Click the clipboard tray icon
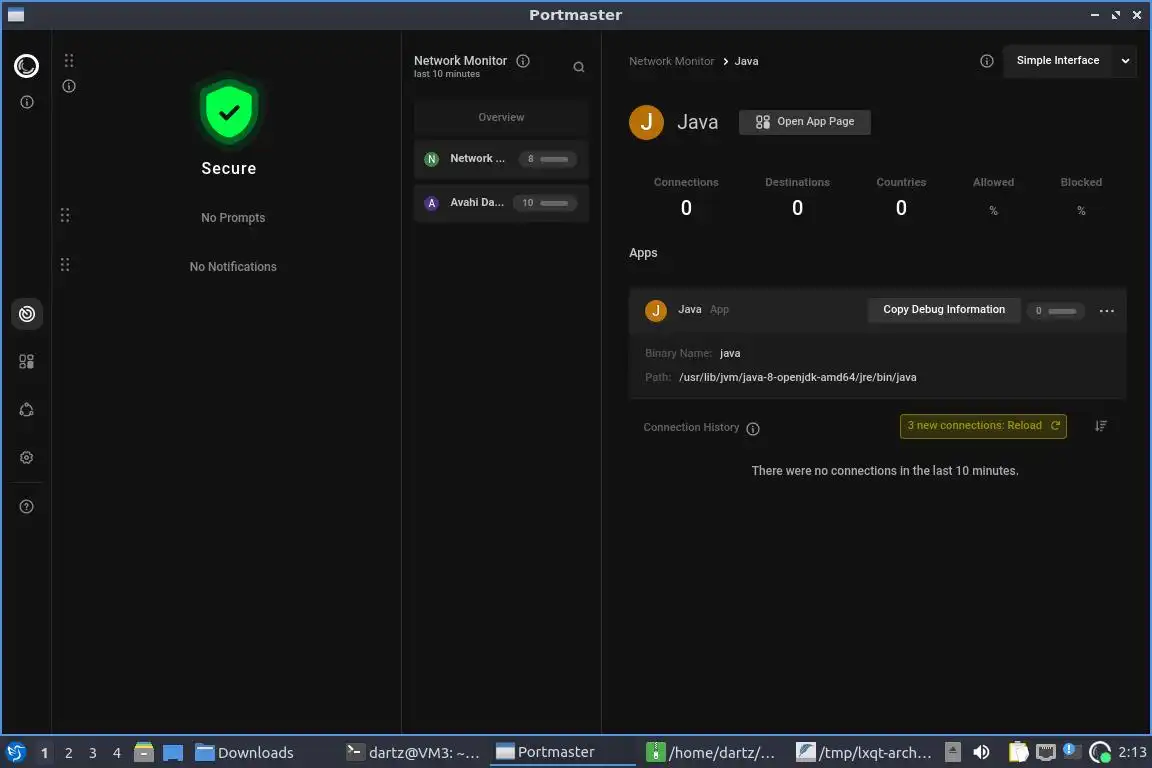 tap(1018, 753)
